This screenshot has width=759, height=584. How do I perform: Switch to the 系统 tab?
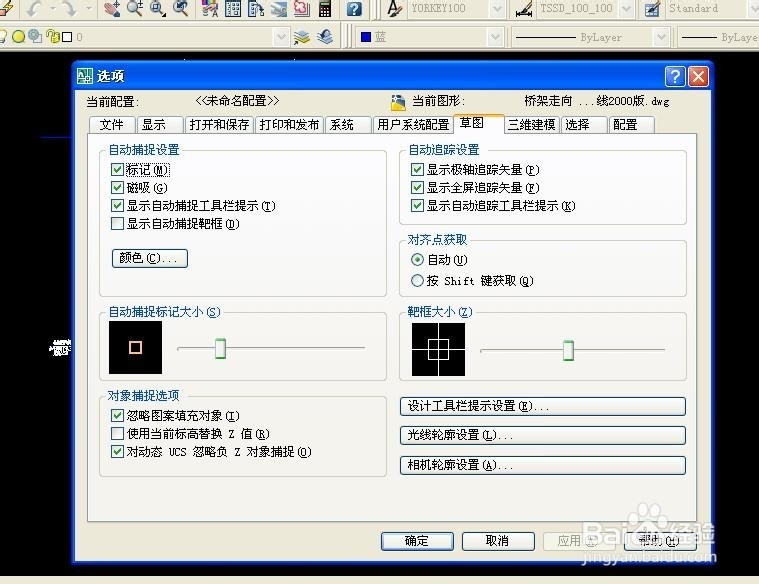point(348,125)
